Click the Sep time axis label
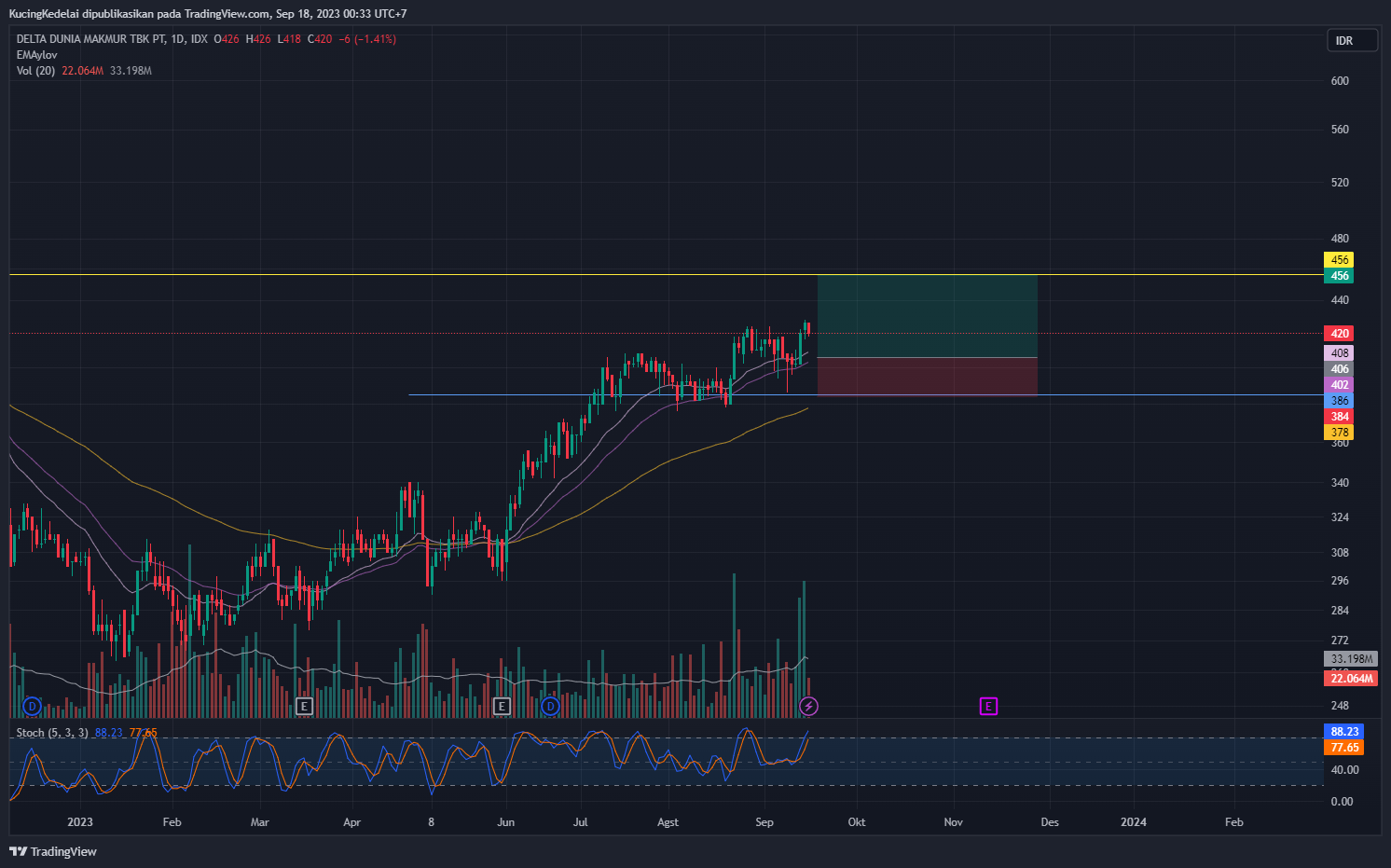Viewport: 1391px width, 868px height. tap(764, 822)
